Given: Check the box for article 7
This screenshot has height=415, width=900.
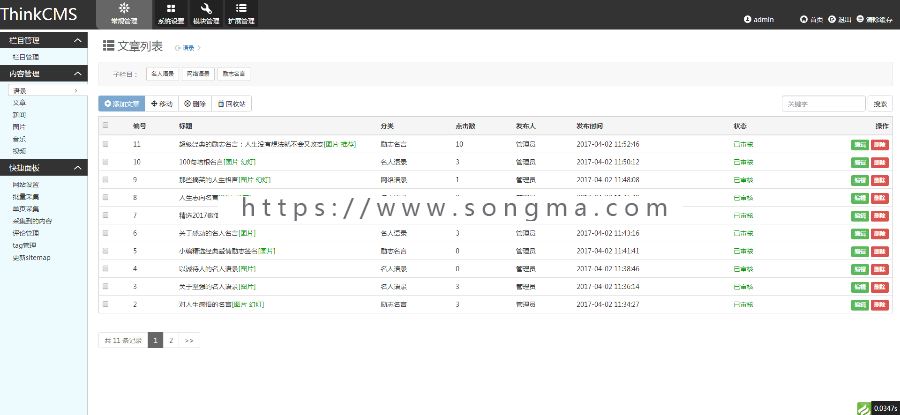Looking at the screenshot, I should (106, 215).
